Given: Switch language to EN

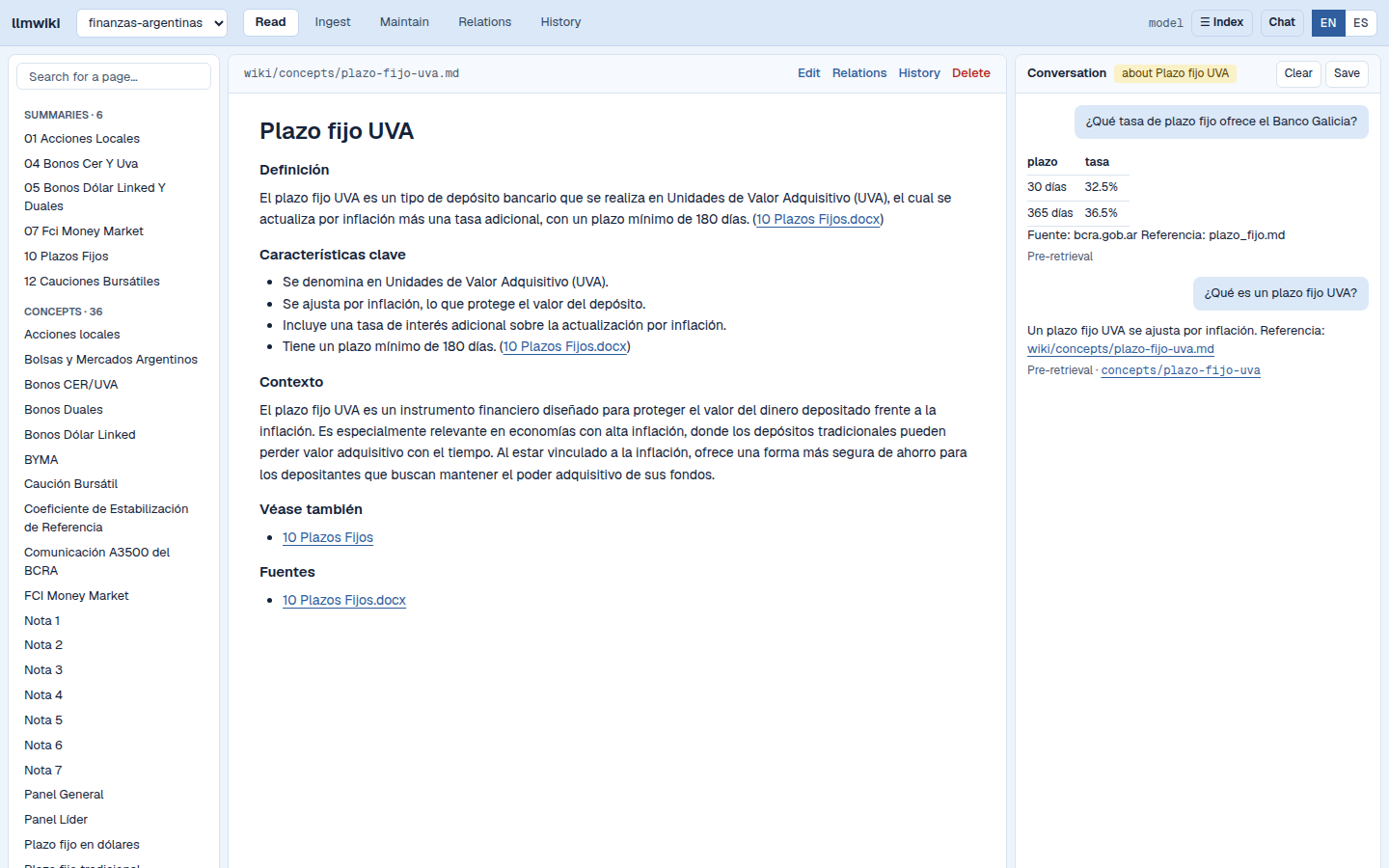Looking at the screenshot, I should (x=1328, y=23).
